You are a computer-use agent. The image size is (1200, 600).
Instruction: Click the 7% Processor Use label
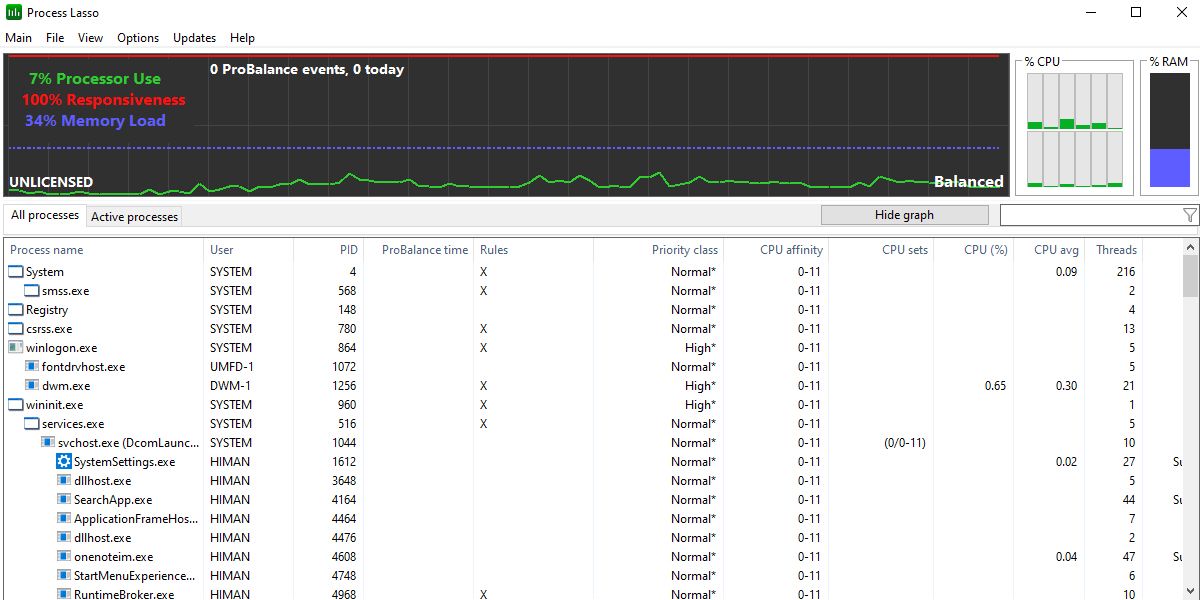95,78
